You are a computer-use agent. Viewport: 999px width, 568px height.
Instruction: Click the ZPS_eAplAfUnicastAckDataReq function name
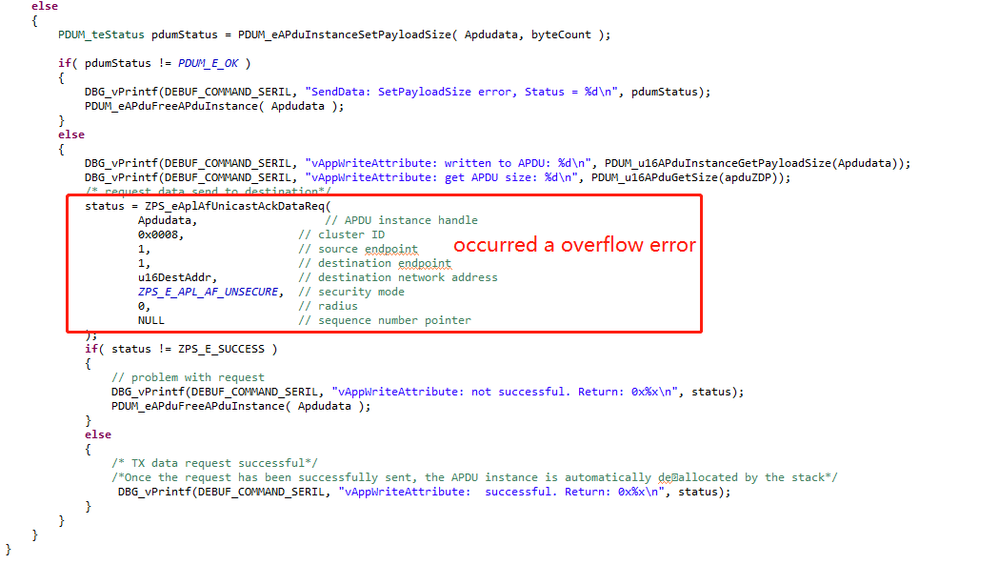pos(235,206)
